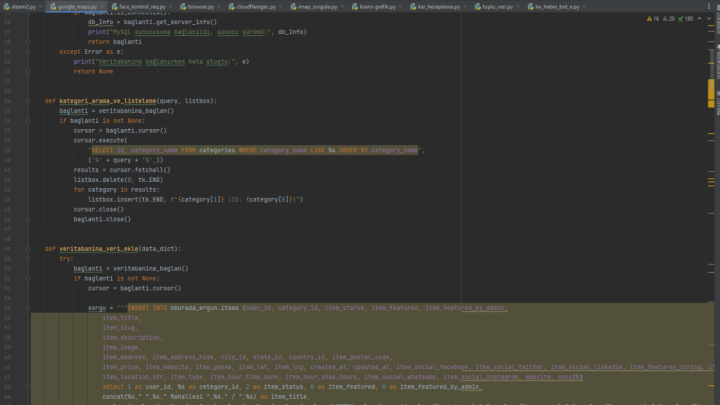Click the topmost yellow warning stripe mark
The height and width of the screenshot is (405, 720).
(711, 26)
